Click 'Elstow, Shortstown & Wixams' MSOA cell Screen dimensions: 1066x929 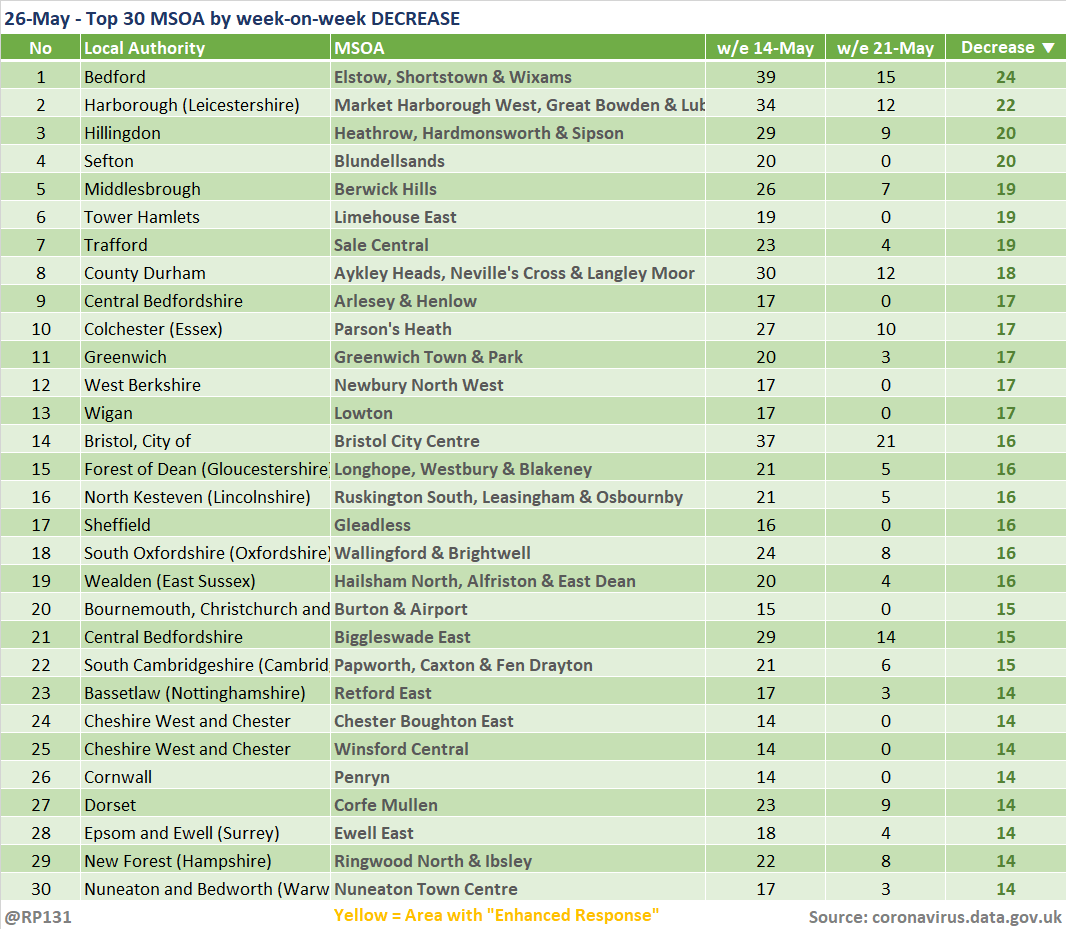point(518,77)
